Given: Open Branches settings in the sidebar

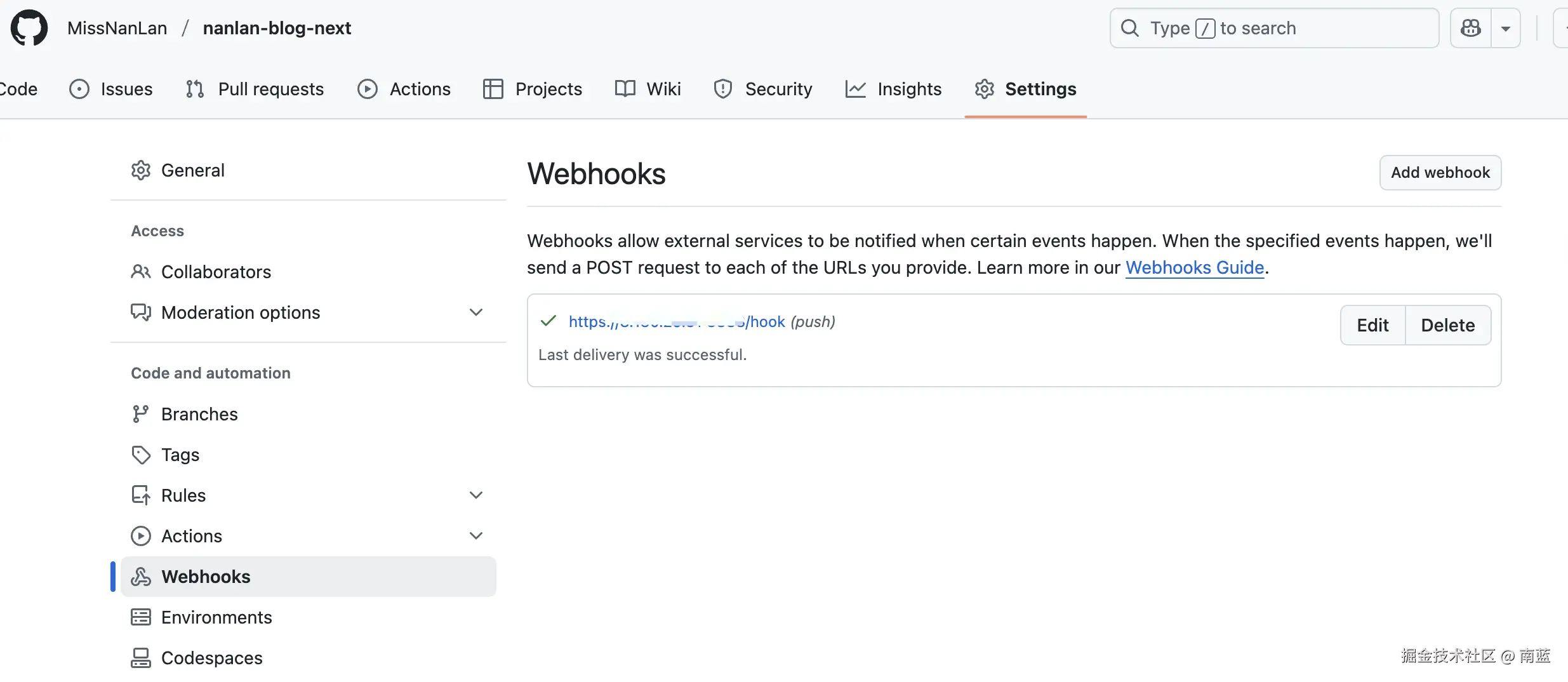Looking at the screenshot, I should 199,414.
